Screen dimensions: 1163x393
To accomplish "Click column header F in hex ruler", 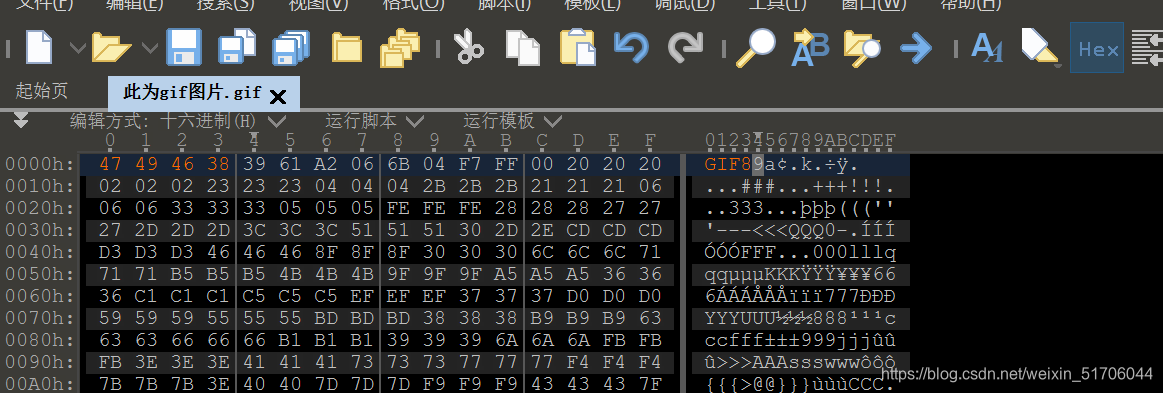I will 651,140.
